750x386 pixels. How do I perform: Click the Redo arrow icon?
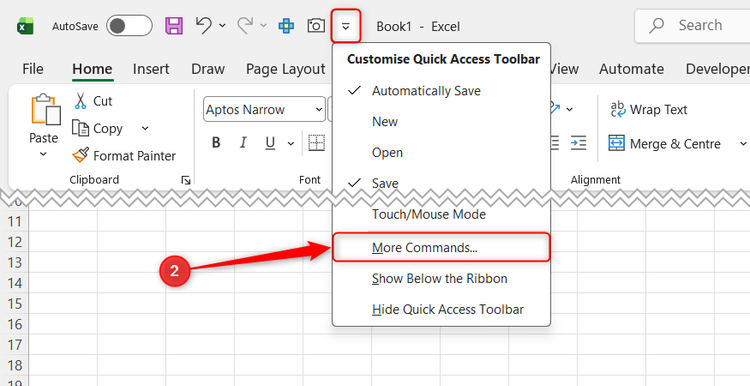pos(245,25)
